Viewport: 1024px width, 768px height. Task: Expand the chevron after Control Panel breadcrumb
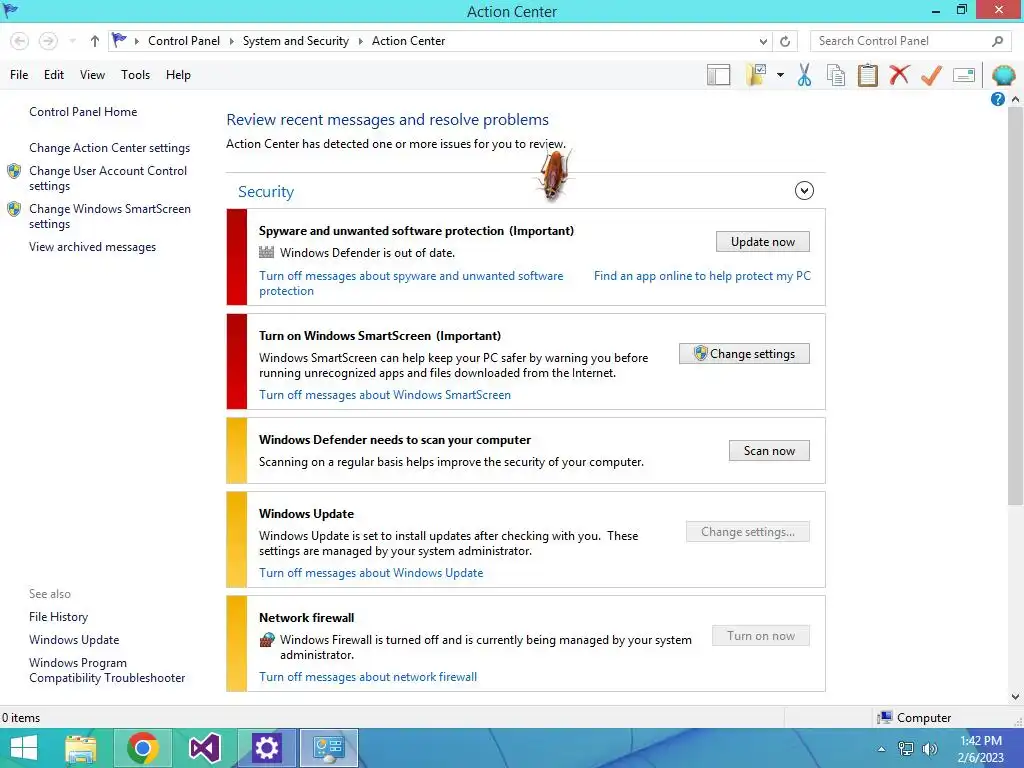click(231, 41)
